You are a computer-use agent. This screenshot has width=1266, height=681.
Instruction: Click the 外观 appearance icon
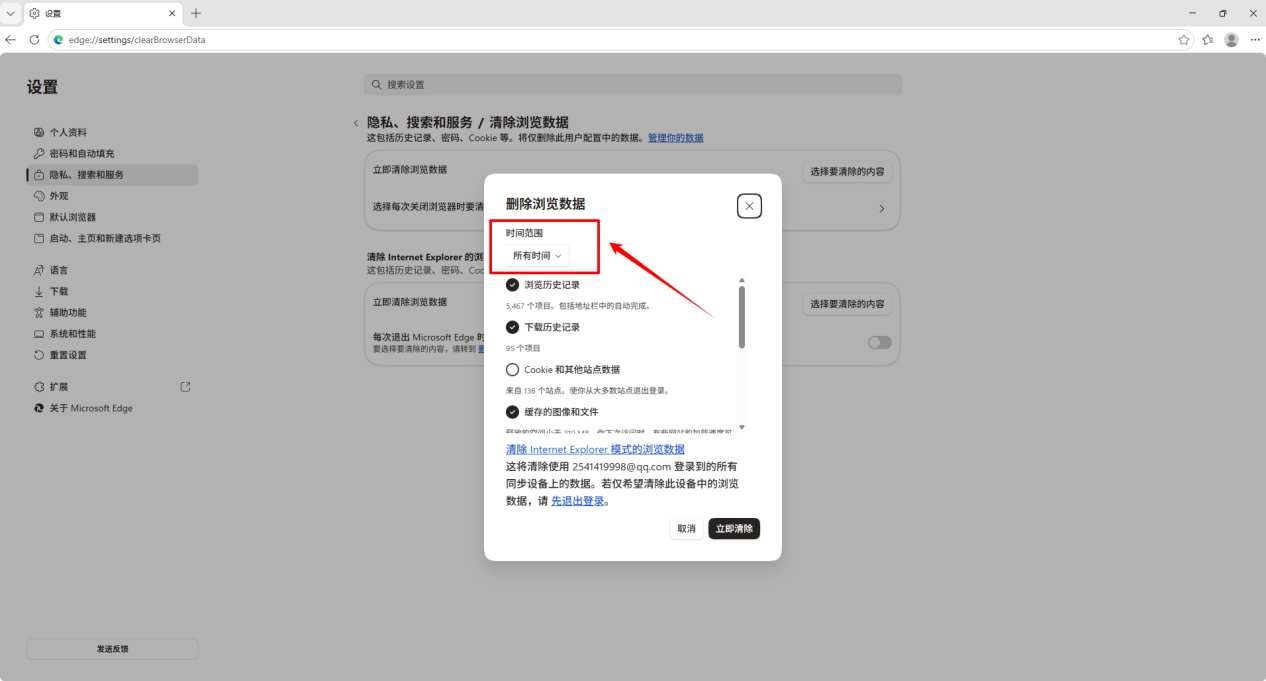(x=39, y=196)
